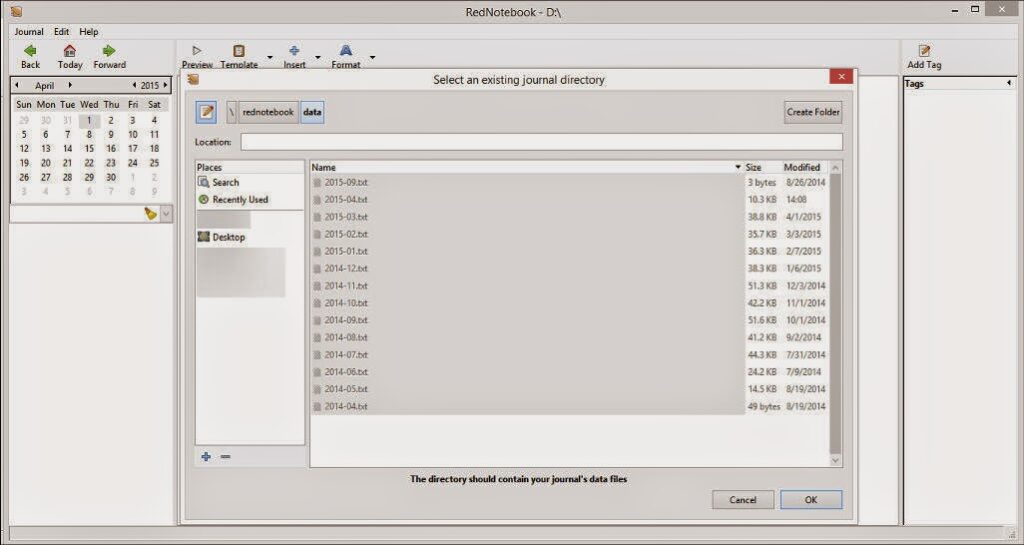This screenshot has height=545, width=1024.
Task: Click the Create Folder button
Action: pos(813,112)
